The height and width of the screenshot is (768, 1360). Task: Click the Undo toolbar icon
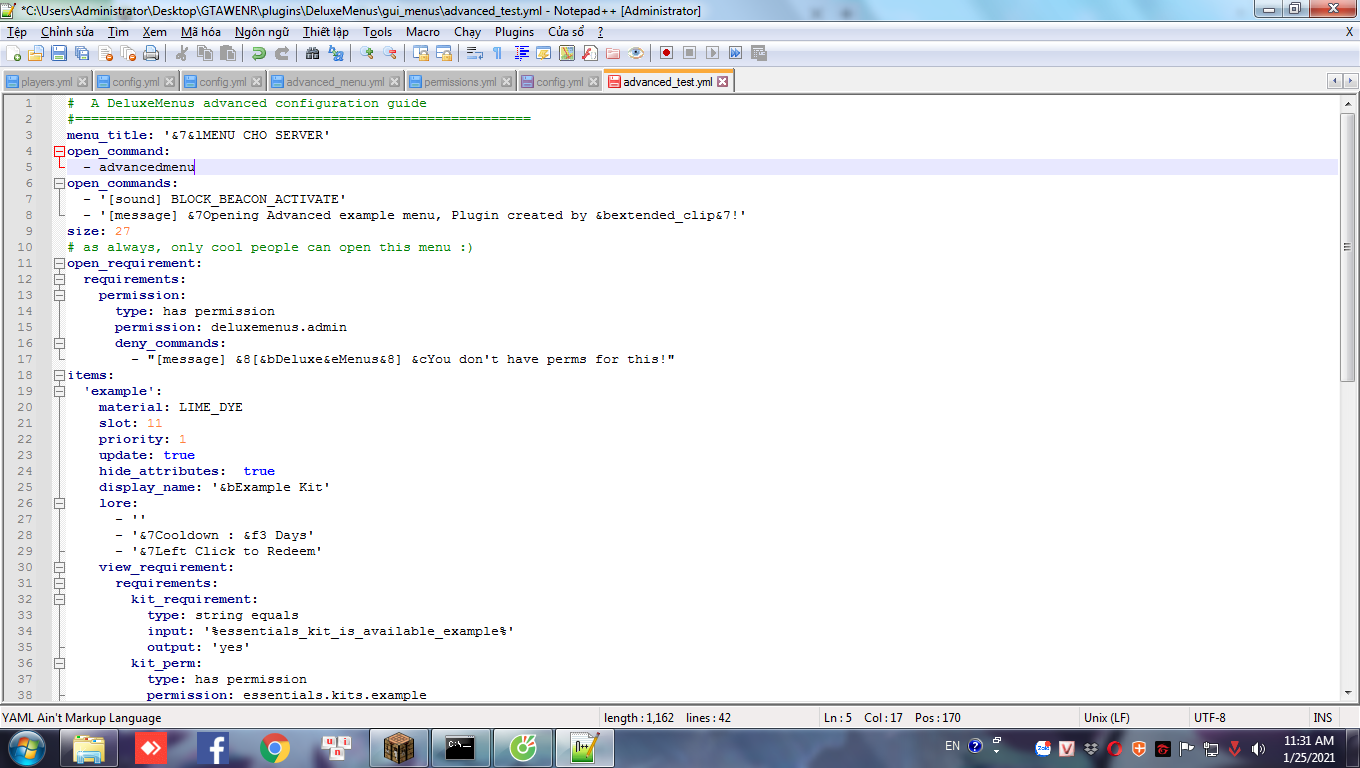259,53
